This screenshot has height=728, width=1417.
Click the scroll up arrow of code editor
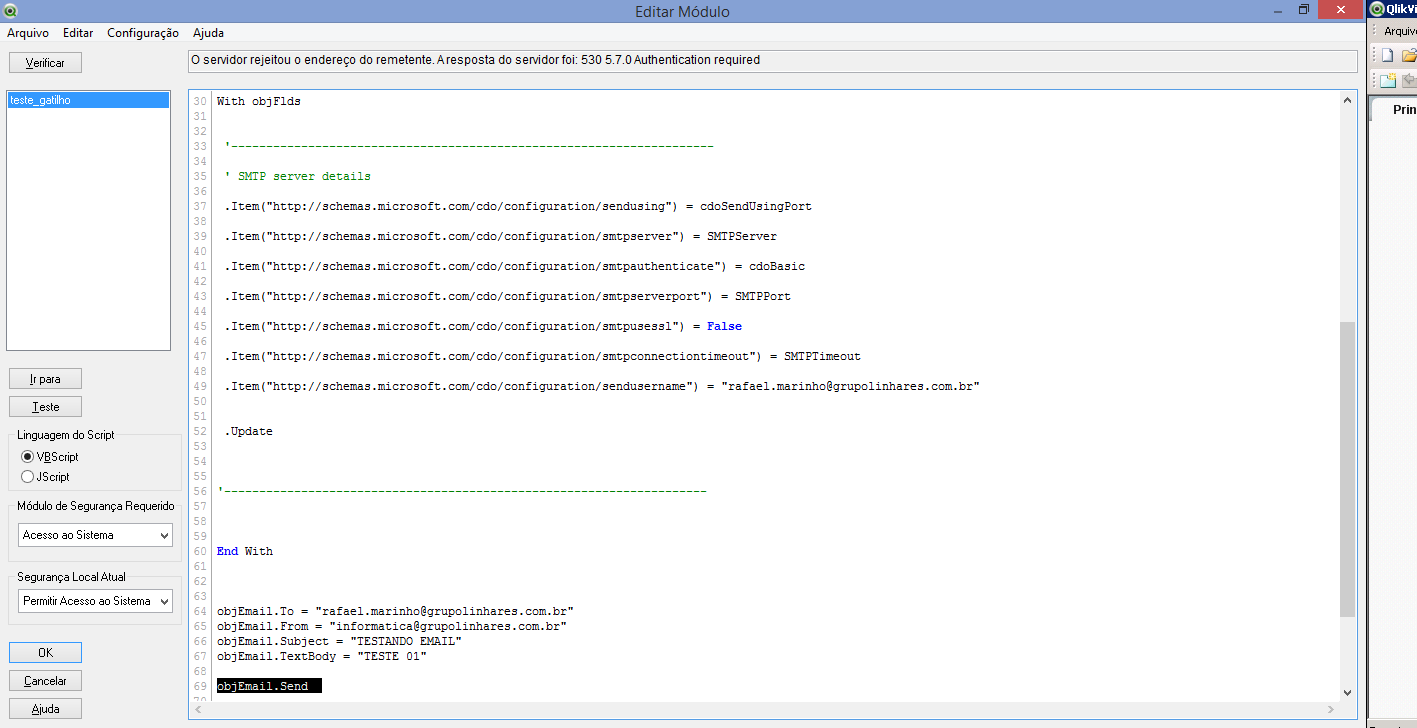click(1347, 100)
